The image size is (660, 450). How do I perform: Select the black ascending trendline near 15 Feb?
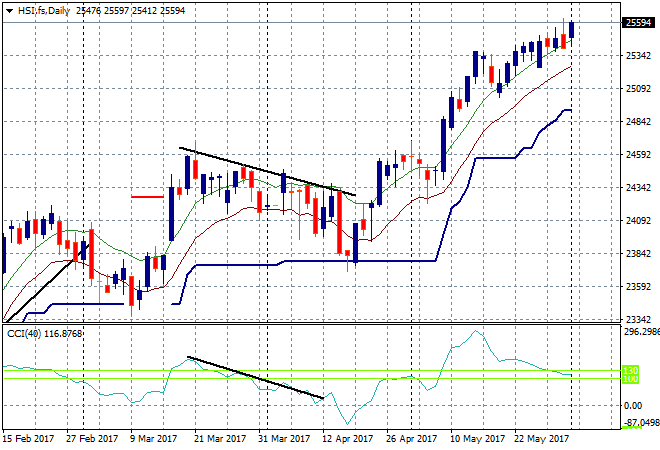pos(46,283)
